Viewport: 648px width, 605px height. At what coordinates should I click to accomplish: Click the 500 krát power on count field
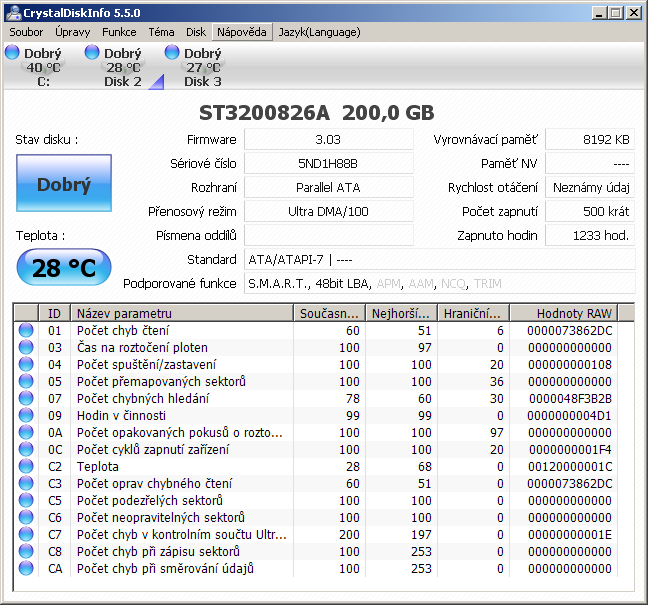point(590,212)
